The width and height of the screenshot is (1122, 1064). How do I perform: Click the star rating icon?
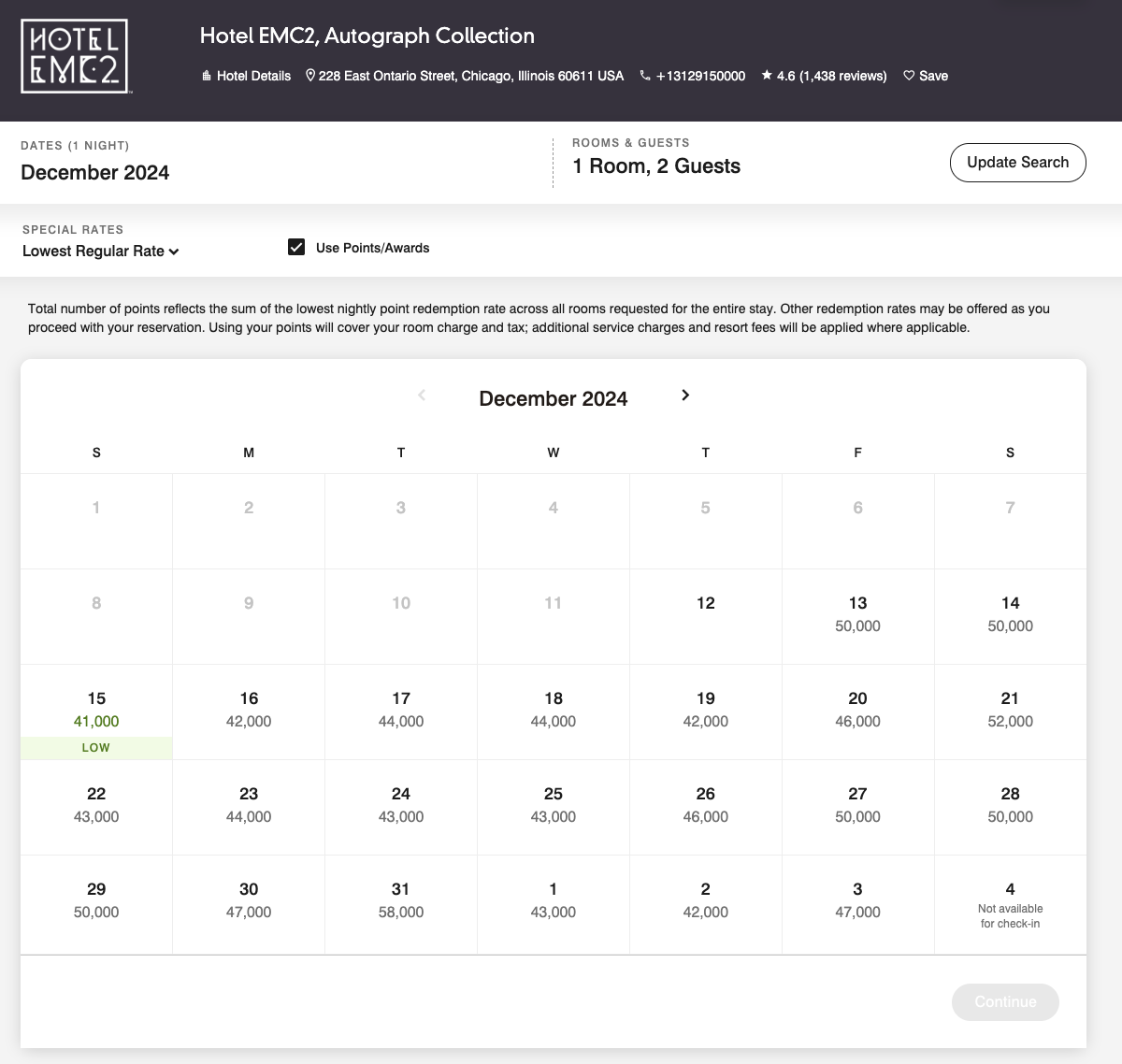point(767,76)
